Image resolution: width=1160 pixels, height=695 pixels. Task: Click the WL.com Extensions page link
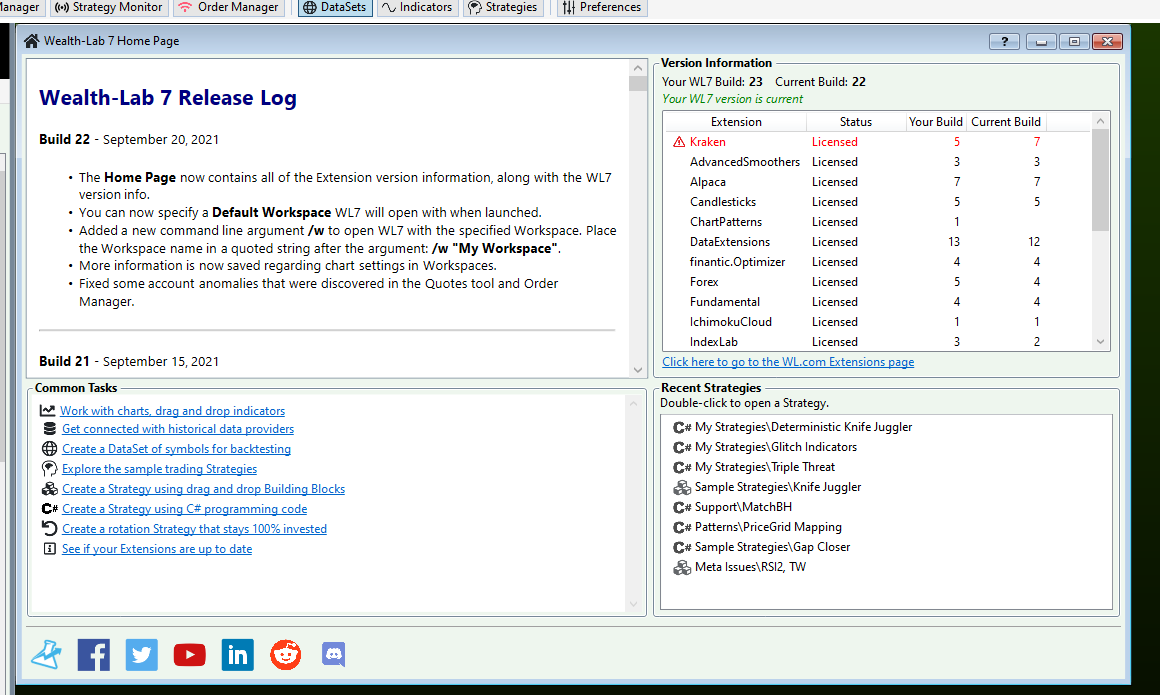(x=788, y=362)
